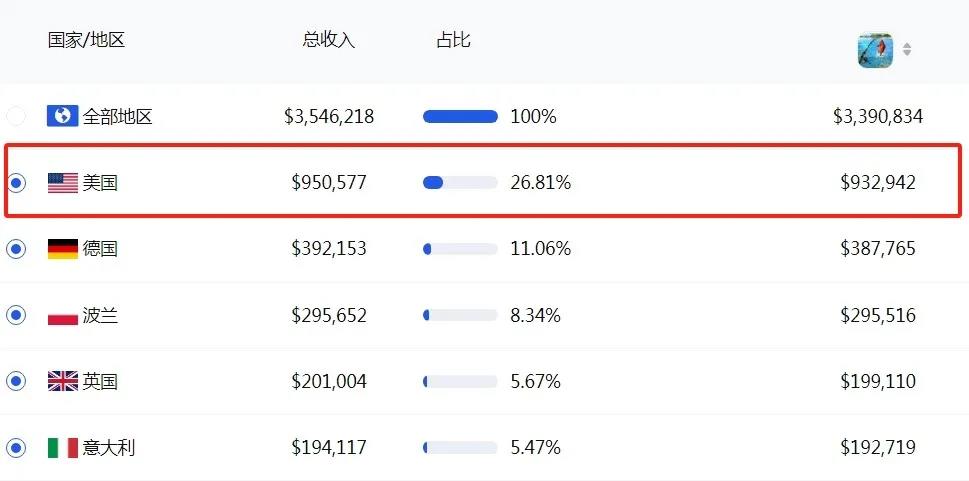Click the Italy flag icon

tap(62, 447)
